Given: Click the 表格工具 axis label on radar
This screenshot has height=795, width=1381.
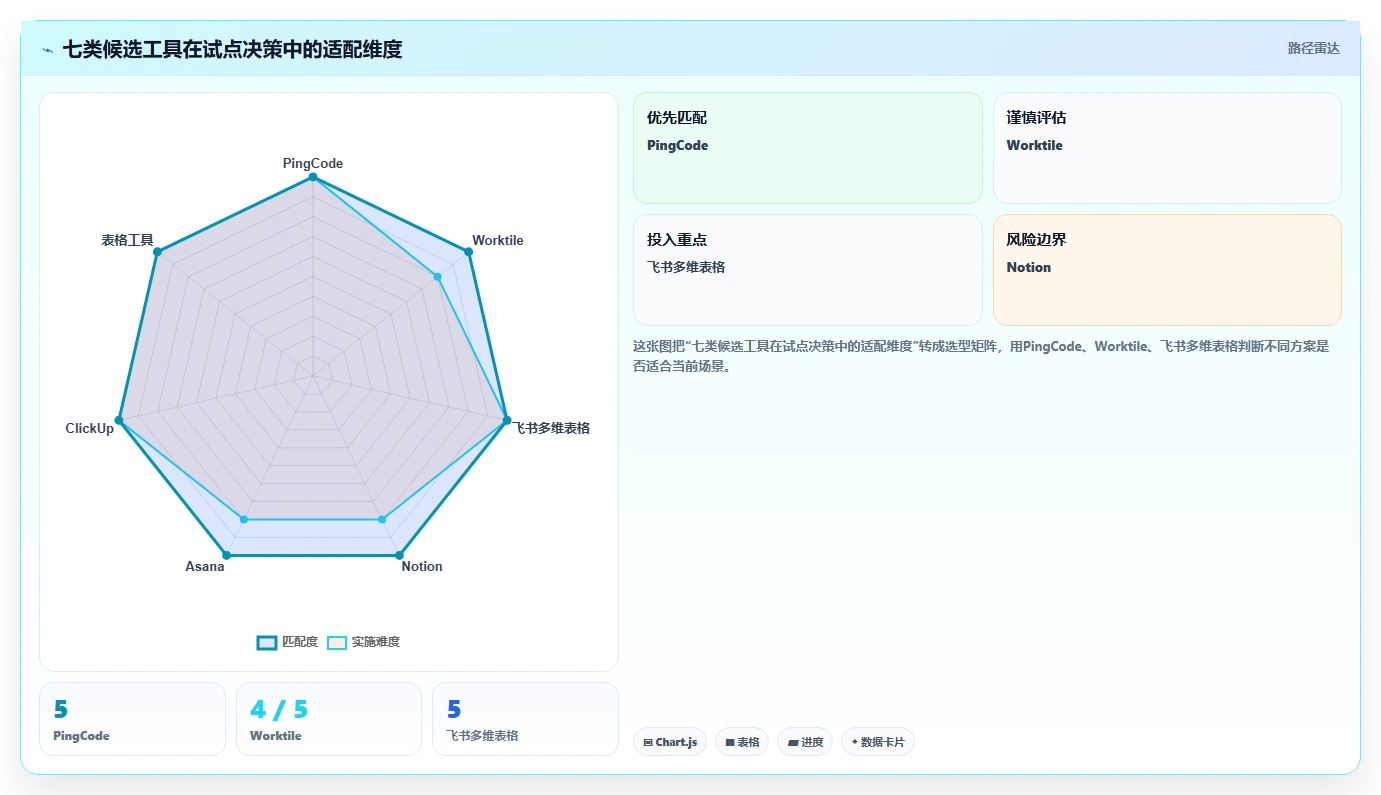Looking at the screenshot, I should point(127,240).
